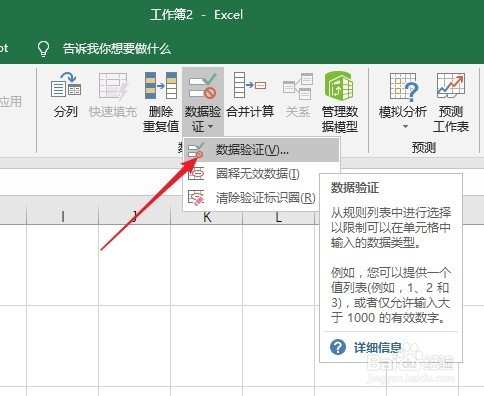Click the Forecast Sheet (预测工作表) icon

[x=451, y=86]
